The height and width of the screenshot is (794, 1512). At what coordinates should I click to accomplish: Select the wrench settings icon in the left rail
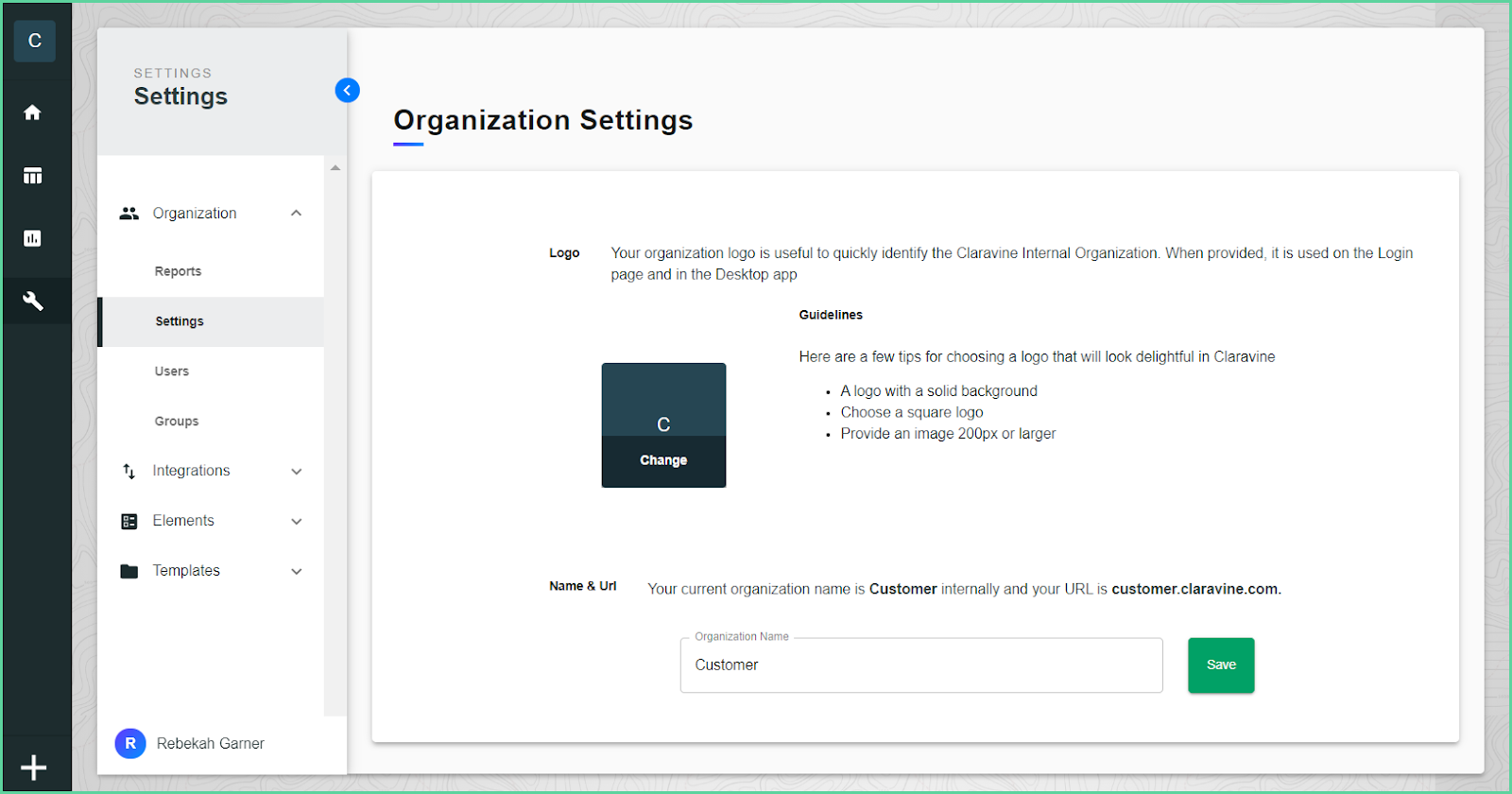33,302
